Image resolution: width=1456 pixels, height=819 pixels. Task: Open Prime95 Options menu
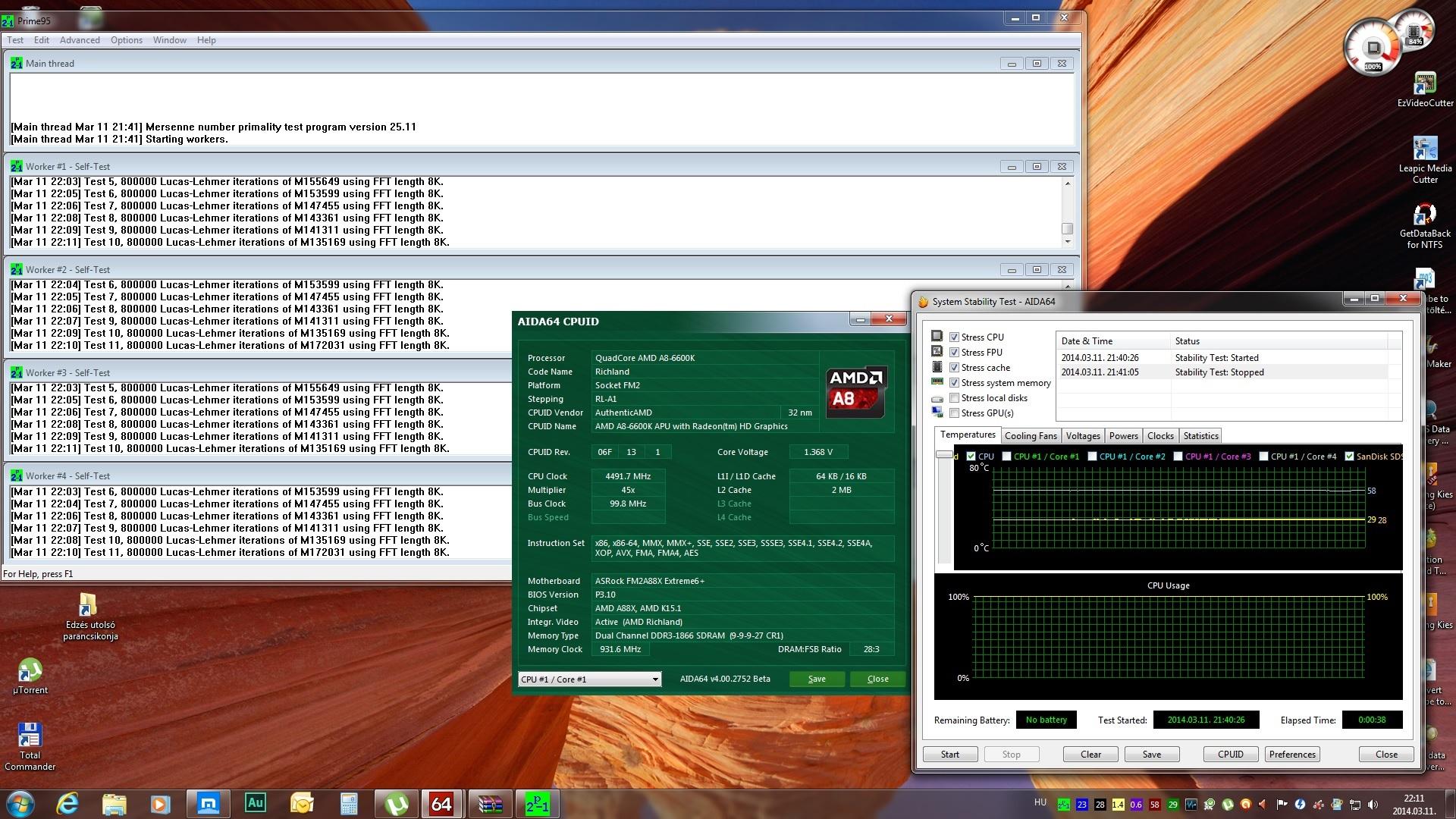[127, 40]
